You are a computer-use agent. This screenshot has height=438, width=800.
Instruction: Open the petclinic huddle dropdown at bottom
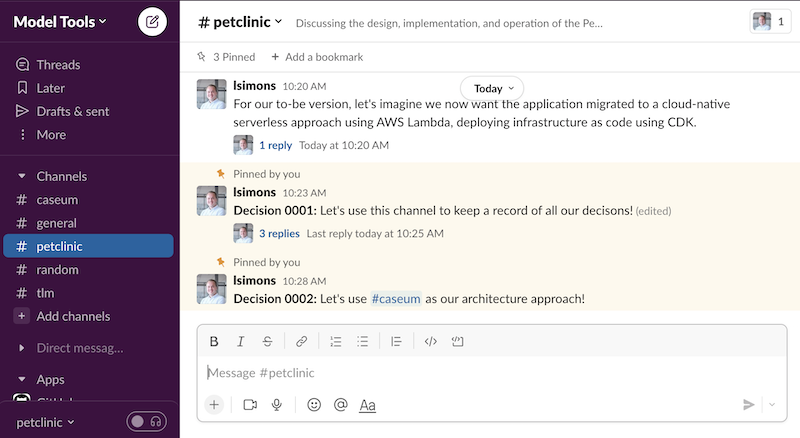(x=45, y=423)
